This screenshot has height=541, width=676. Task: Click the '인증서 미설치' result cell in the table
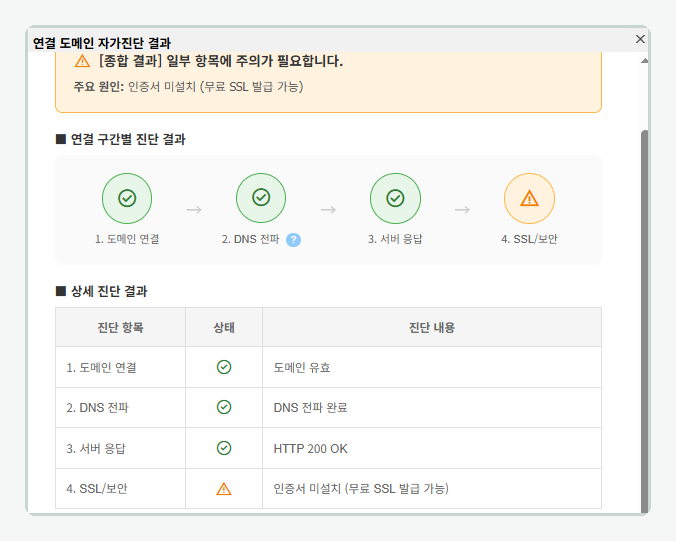point(432,489)
